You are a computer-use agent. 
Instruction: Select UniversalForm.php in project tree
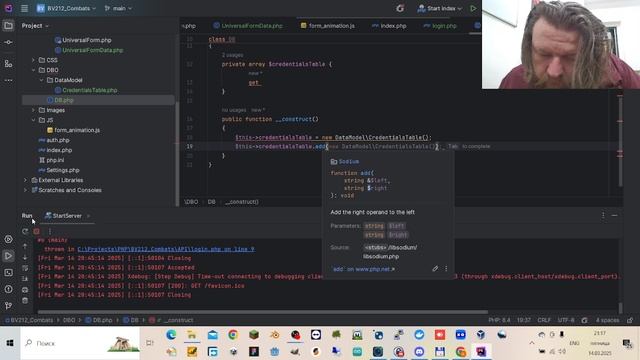coord(87,40)
